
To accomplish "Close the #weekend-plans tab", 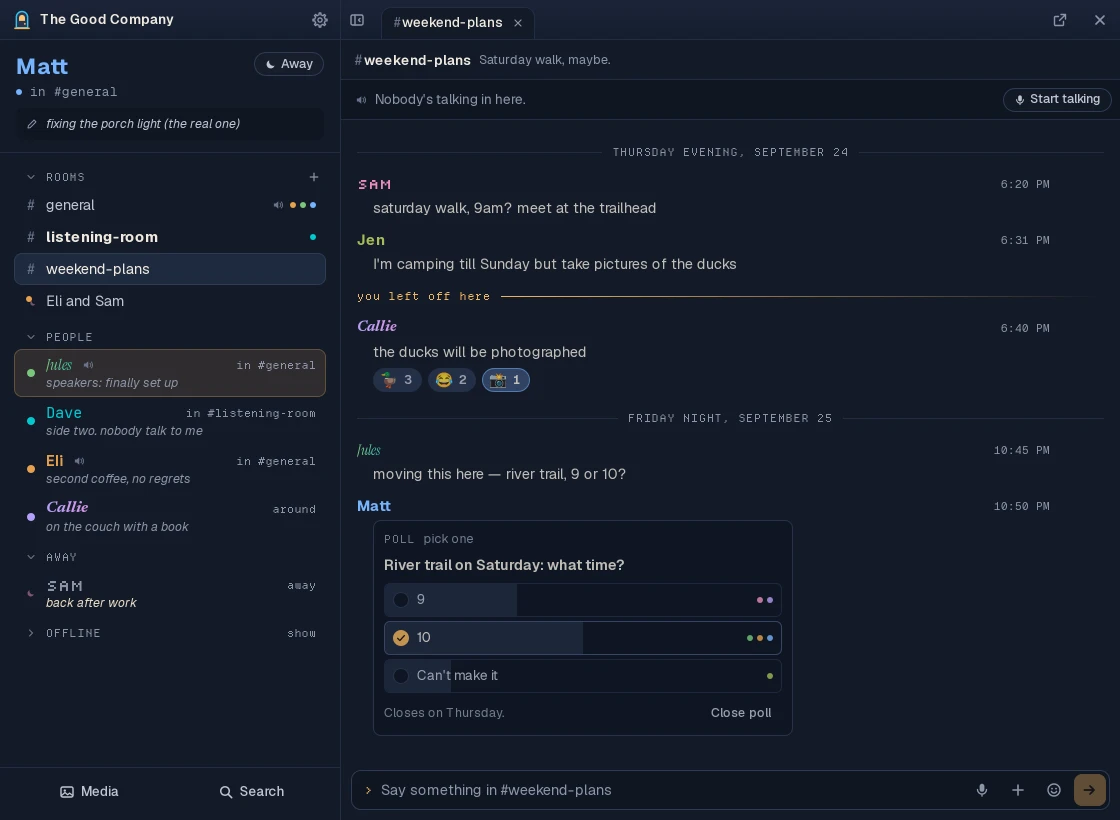I will pyautogui.click(x=518, y=23).
